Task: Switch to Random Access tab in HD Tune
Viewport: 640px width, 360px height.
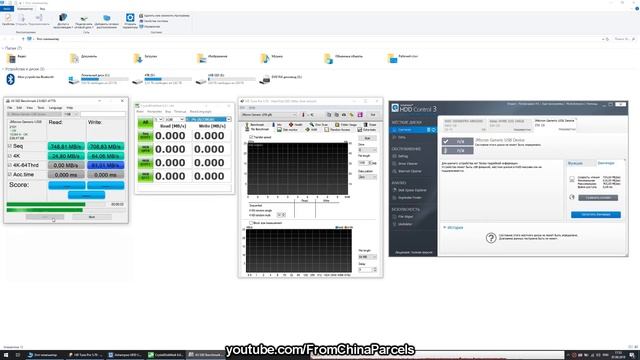Action: click(x=338, y=129)
